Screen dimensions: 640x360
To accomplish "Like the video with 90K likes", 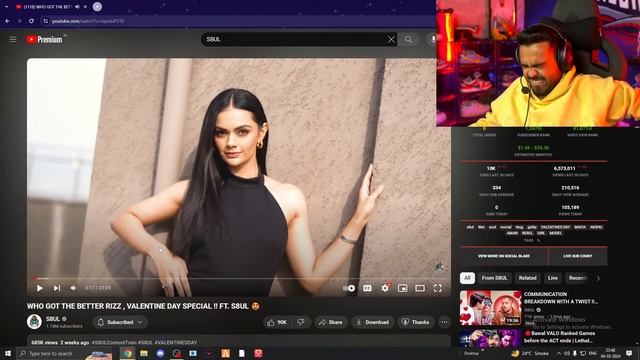I will point(278,322).
